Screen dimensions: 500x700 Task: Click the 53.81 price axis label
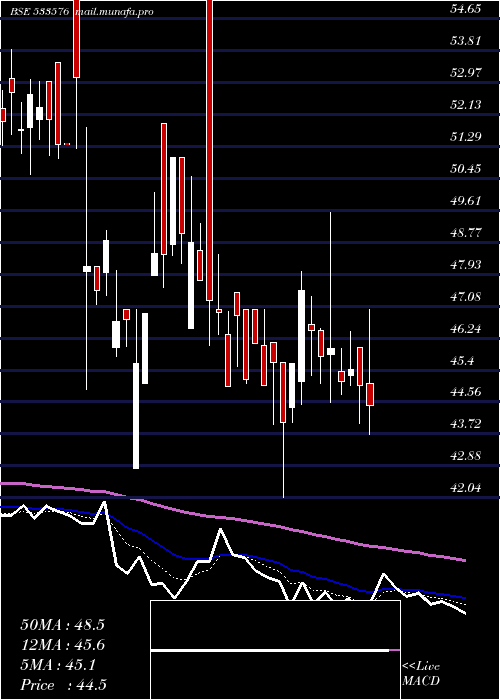[466, 41]
